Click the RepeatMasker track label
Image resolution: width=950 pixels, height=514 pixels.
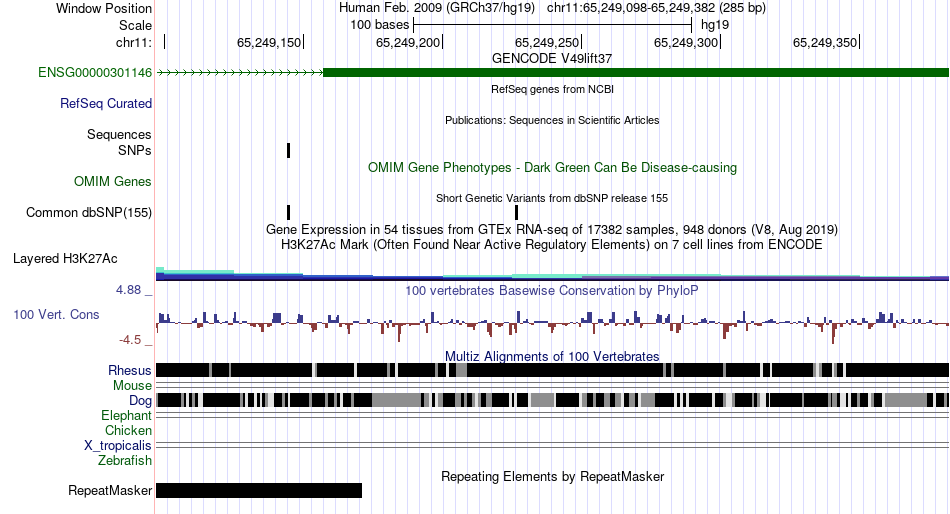click(x=110, y=490)
